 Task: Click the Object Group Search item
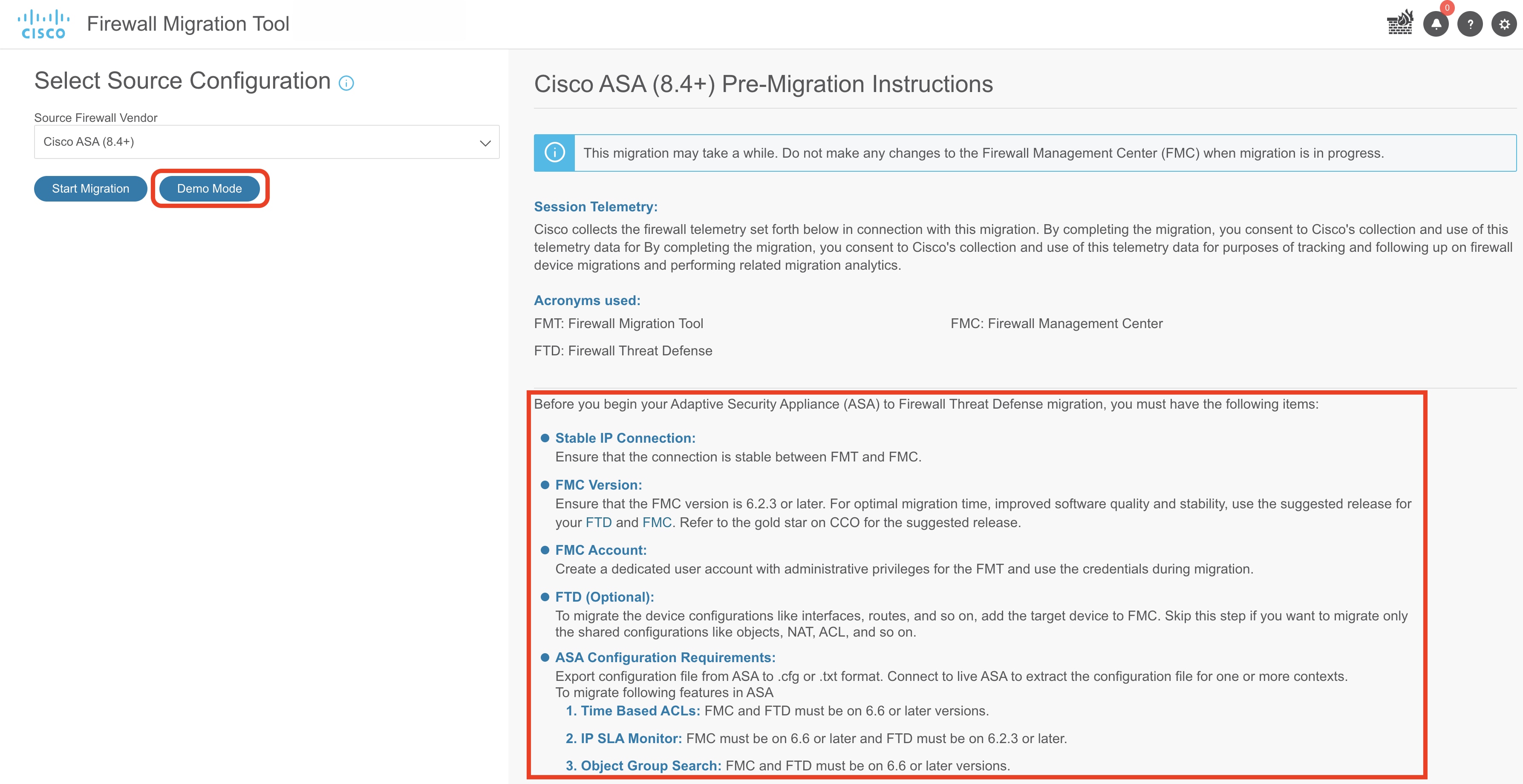pos(643,766)
